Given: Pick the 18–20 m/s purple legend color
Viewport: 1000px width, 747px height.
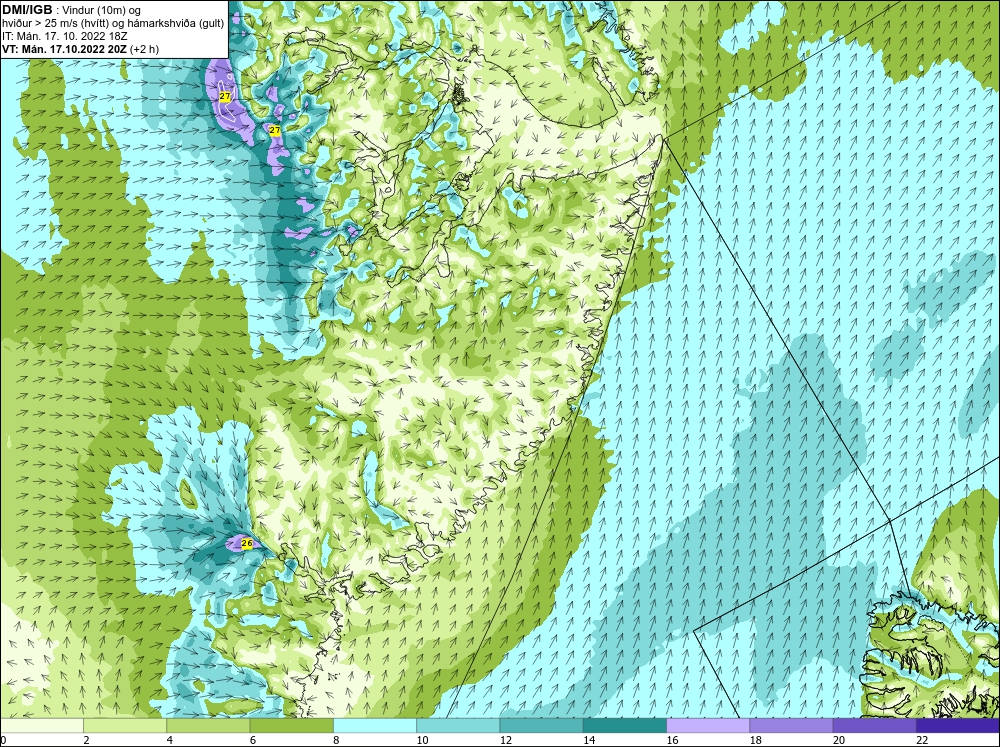Looking at the screenshot, I should coord(791,725).
